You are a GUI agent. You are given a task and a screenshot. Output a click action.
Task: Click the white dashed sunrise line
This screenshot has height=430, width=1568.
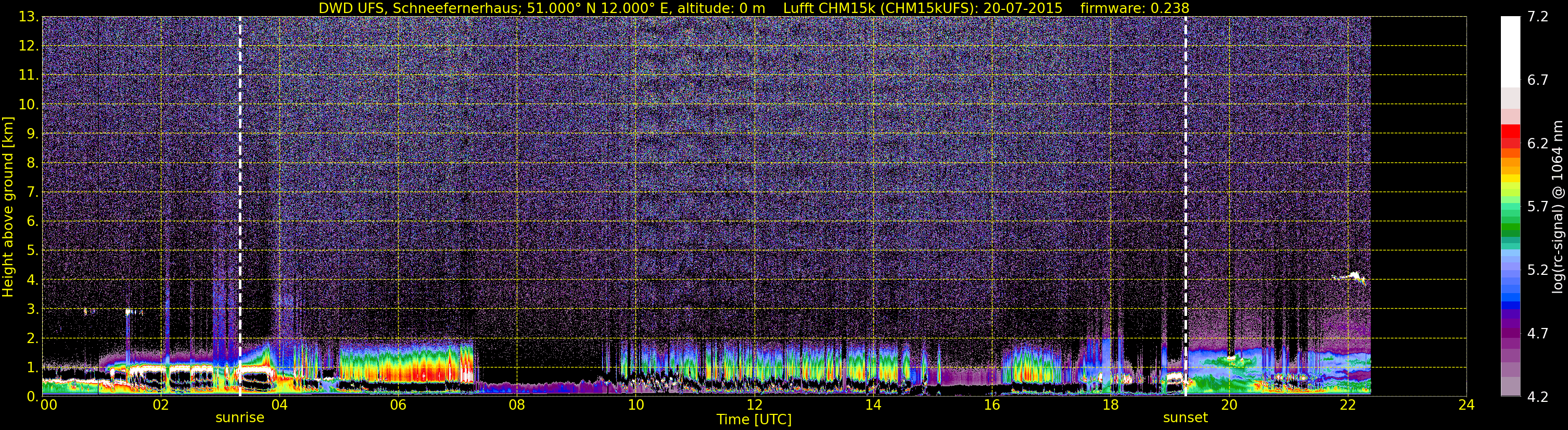coord(240,207)
